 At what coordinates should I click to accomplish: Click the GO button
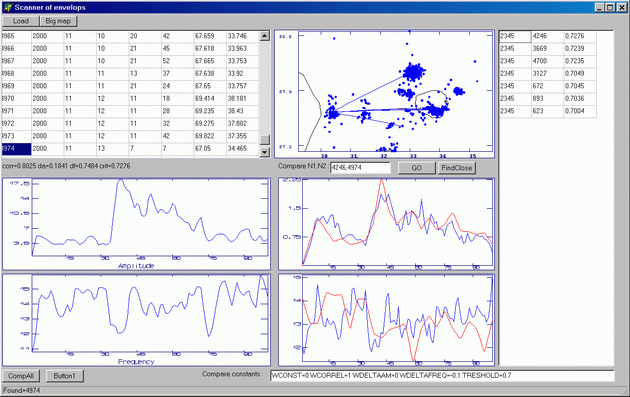click(416, 168)
